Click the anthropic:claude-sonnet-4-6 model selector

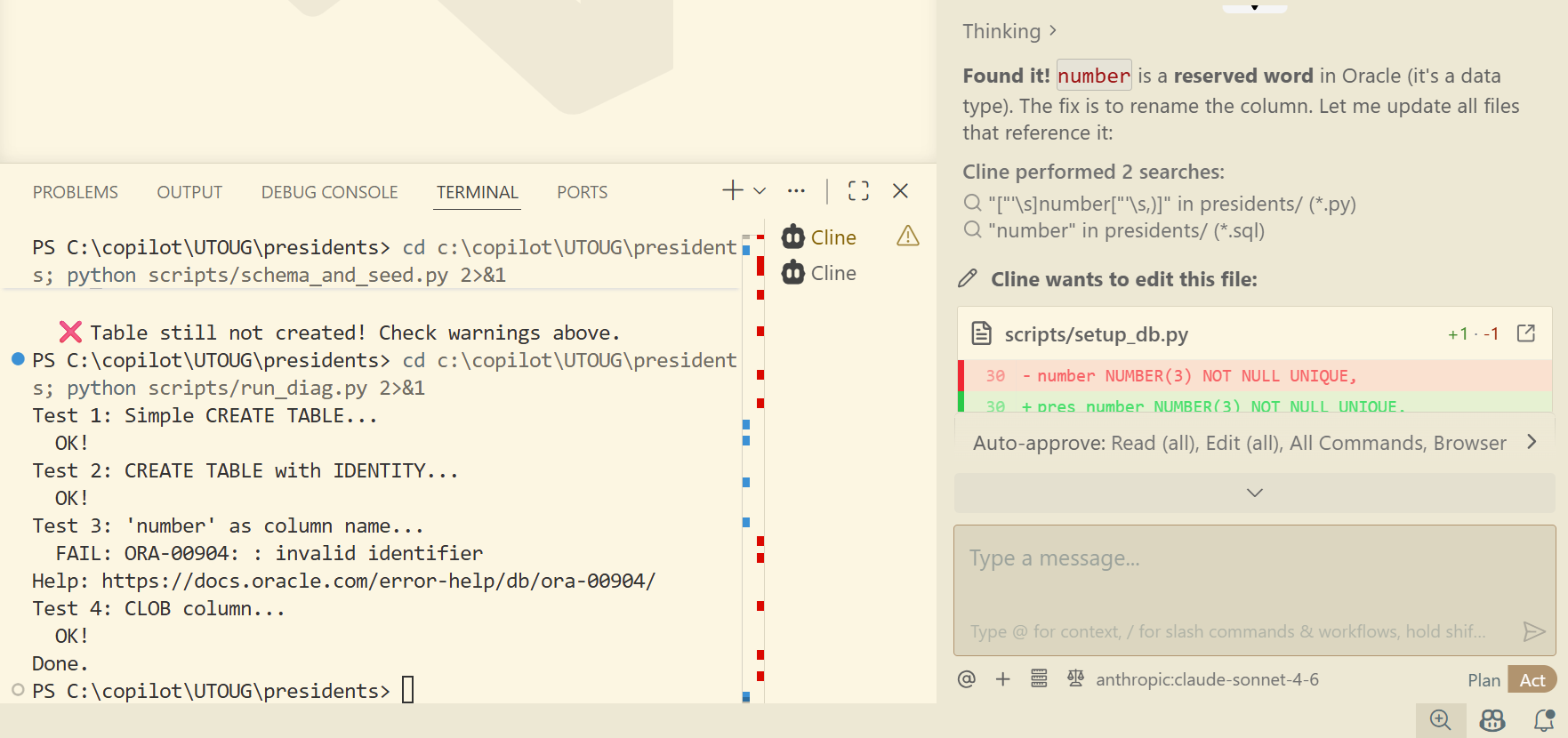[1207, 680]
